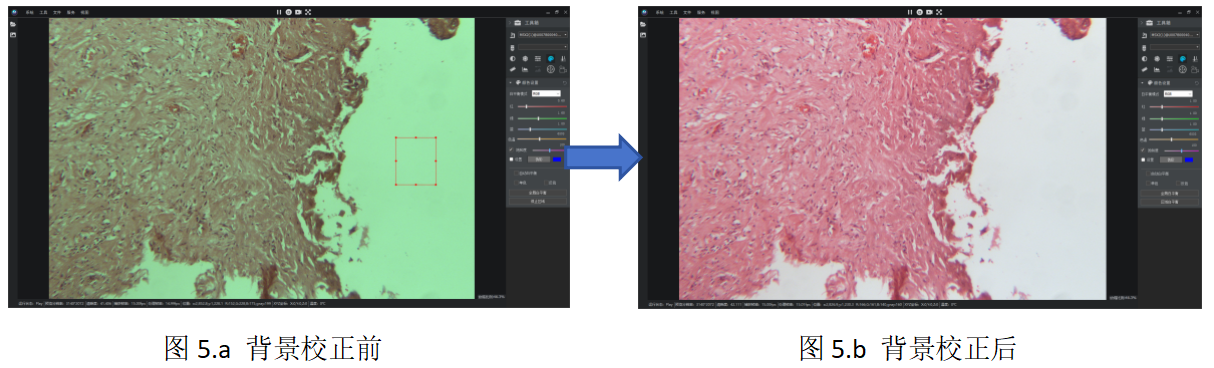The image size is (1214, 368).
Task: Select highlighted color settings icon, left panel
Action: [550, 58]
